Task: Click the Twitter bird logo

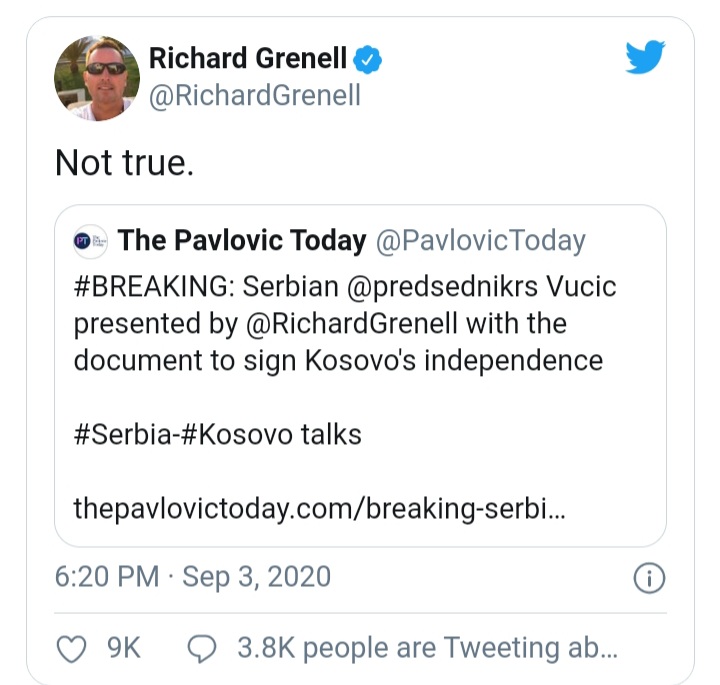Action: pyautogui.click(x=645, y=58)
